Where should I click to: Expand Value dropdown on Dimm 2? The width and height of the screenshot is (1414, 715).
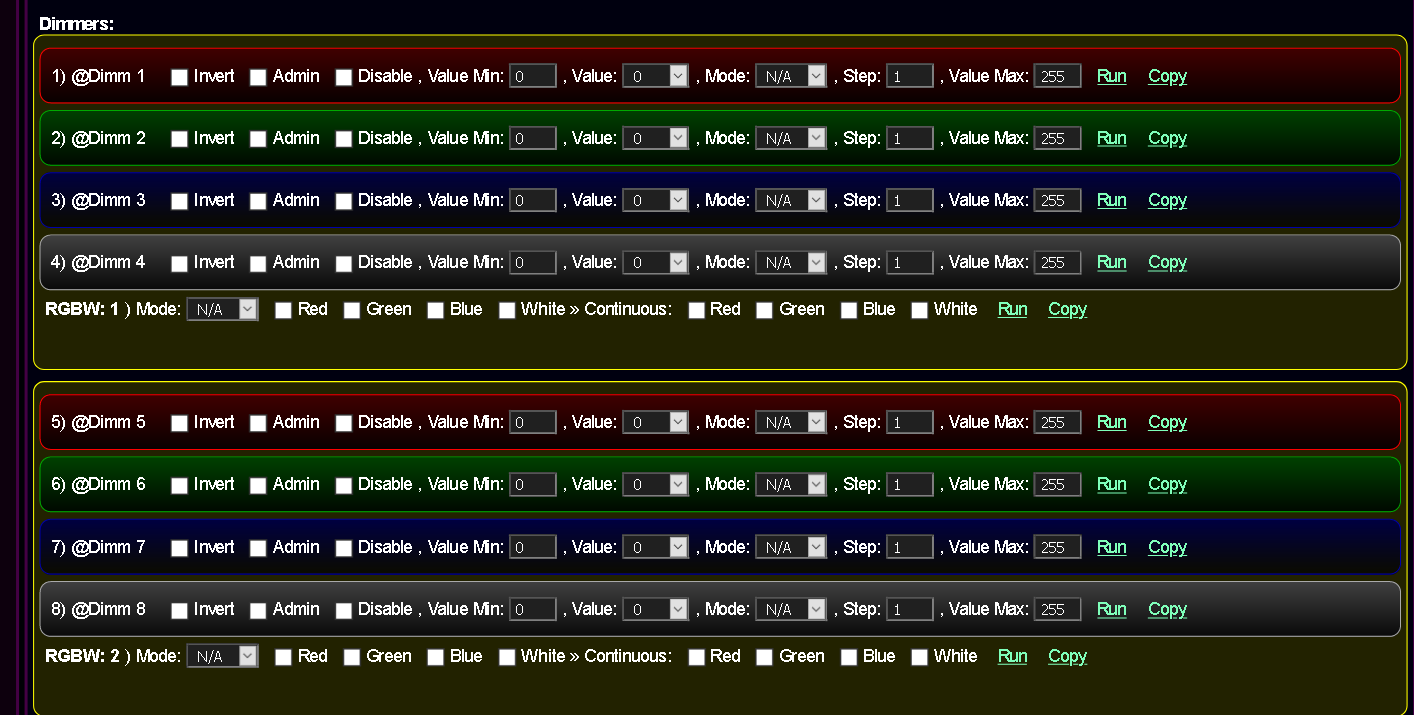[656, 138]
